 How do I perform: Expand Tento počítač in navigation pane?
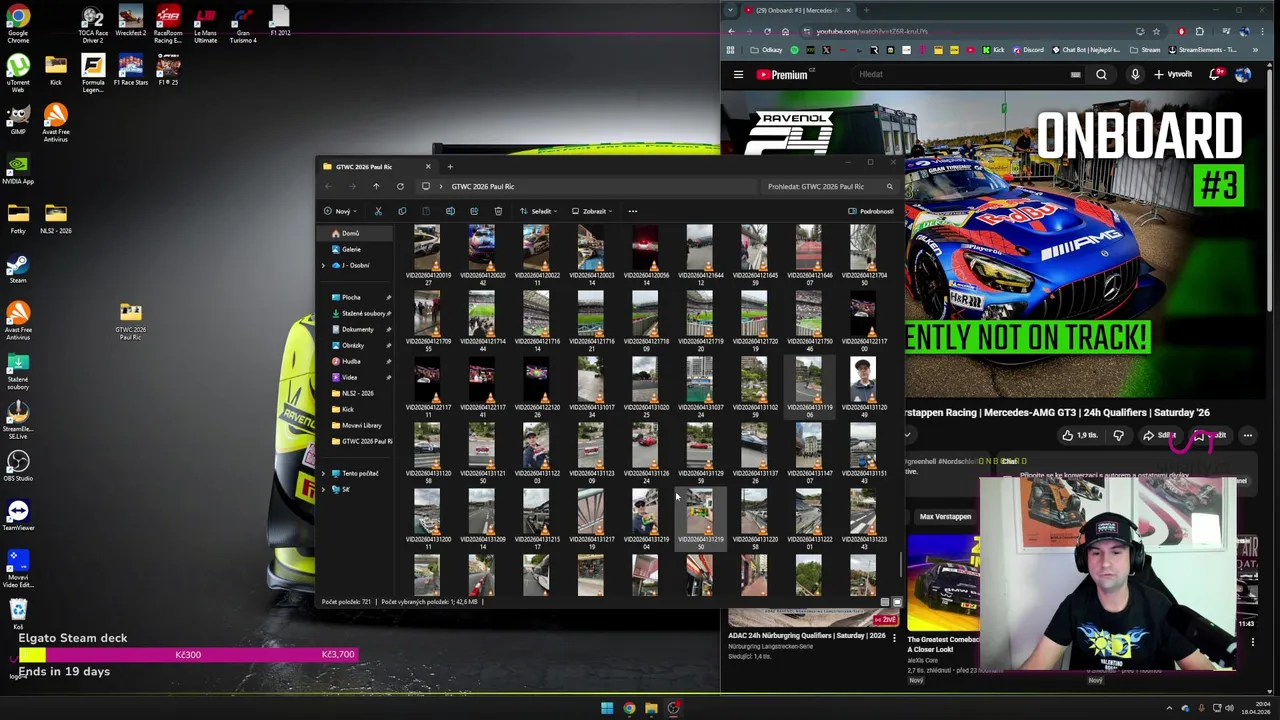coord(323,473)
